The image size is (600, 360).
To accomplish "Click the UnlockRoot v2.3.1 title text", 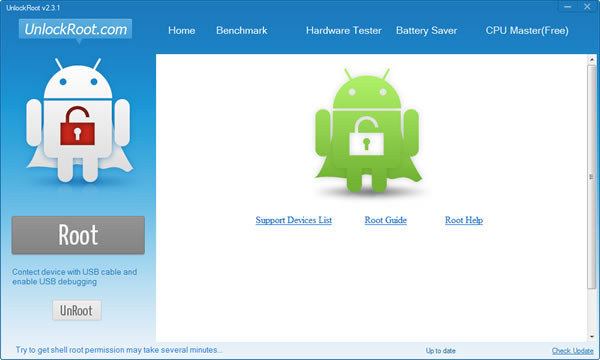I will 33,8.
